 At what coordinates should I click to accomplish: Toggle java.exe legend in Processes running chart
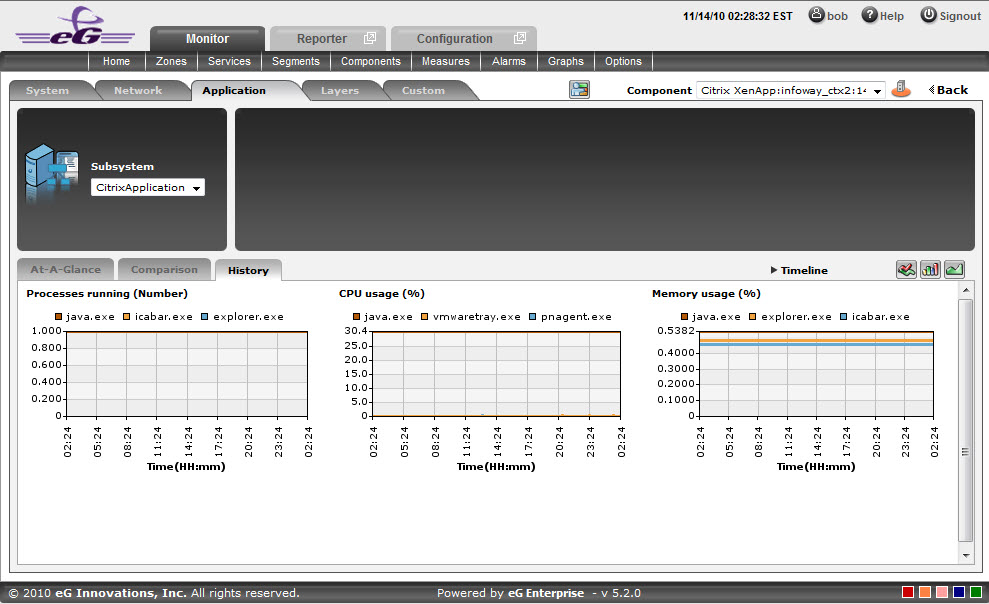tap(85, 317)
